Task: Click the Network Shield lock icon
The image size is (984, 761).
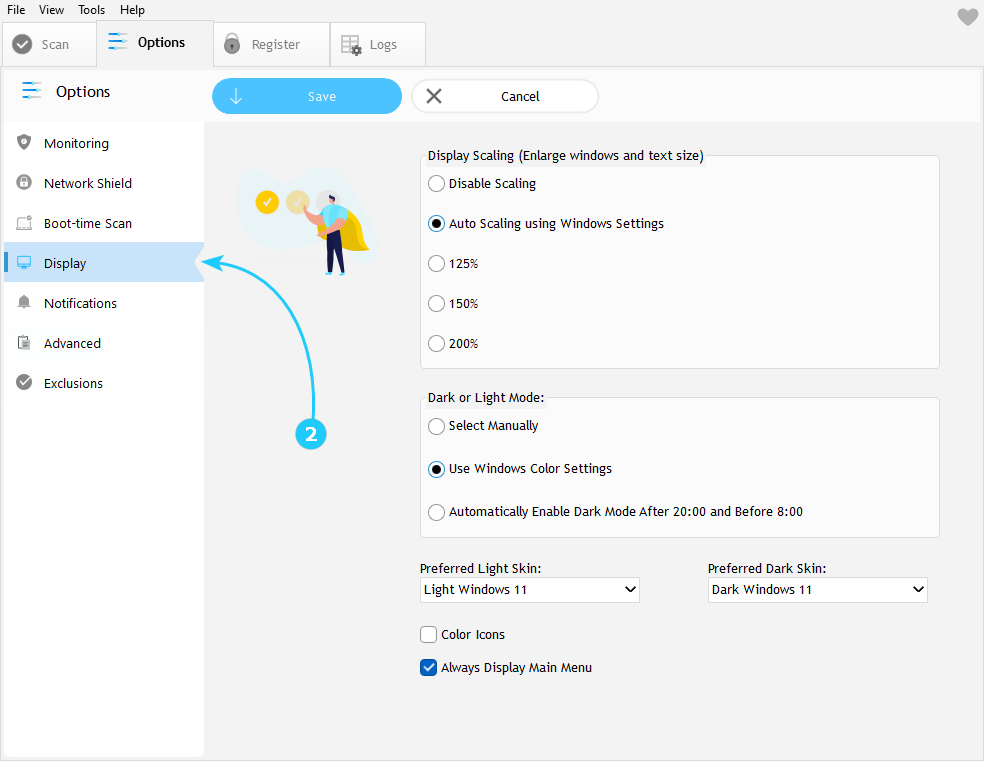Action: [24, 183]
